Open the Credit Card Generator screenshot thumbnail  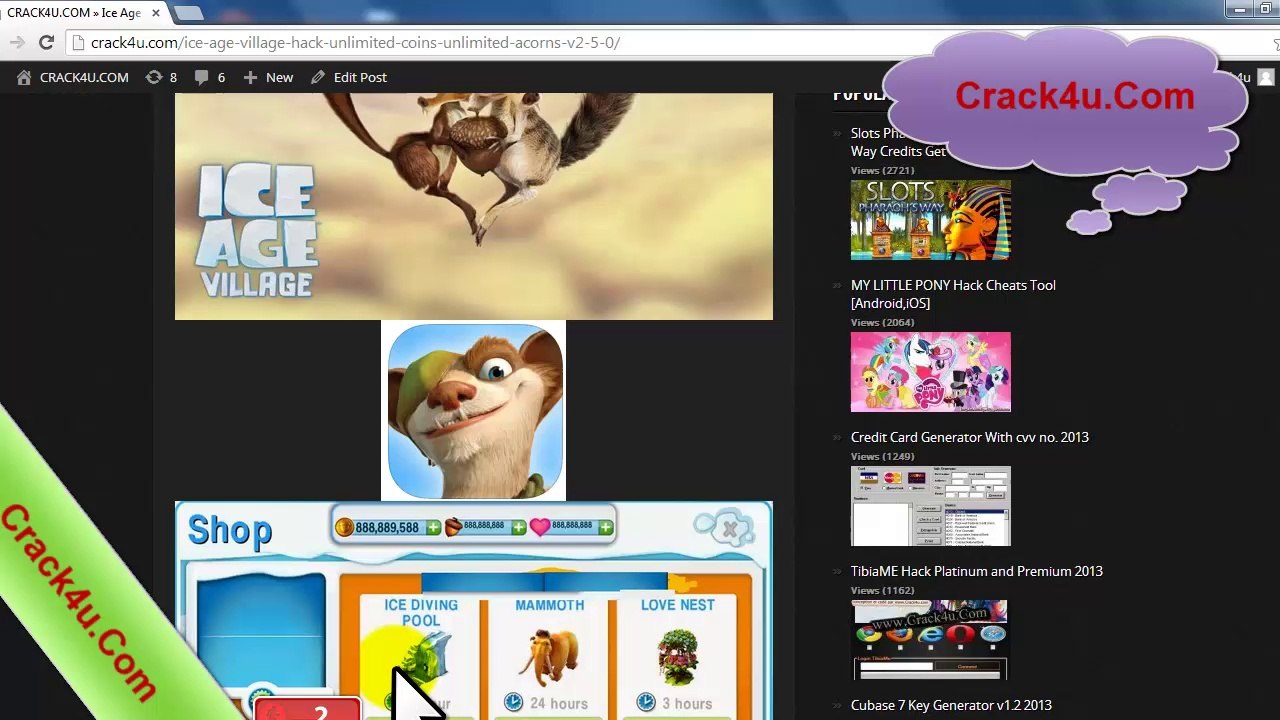tap(931, 506)
